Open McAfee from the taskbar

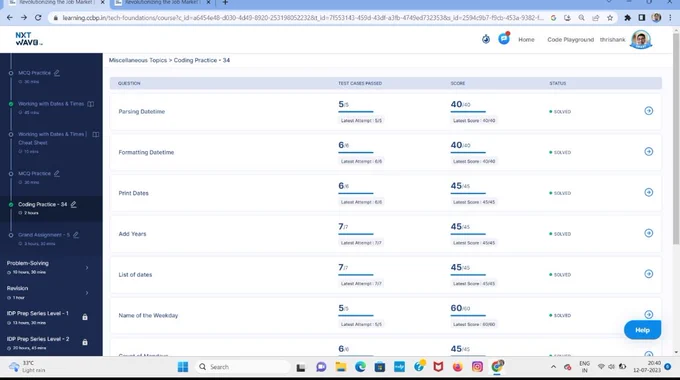(438, 367)
